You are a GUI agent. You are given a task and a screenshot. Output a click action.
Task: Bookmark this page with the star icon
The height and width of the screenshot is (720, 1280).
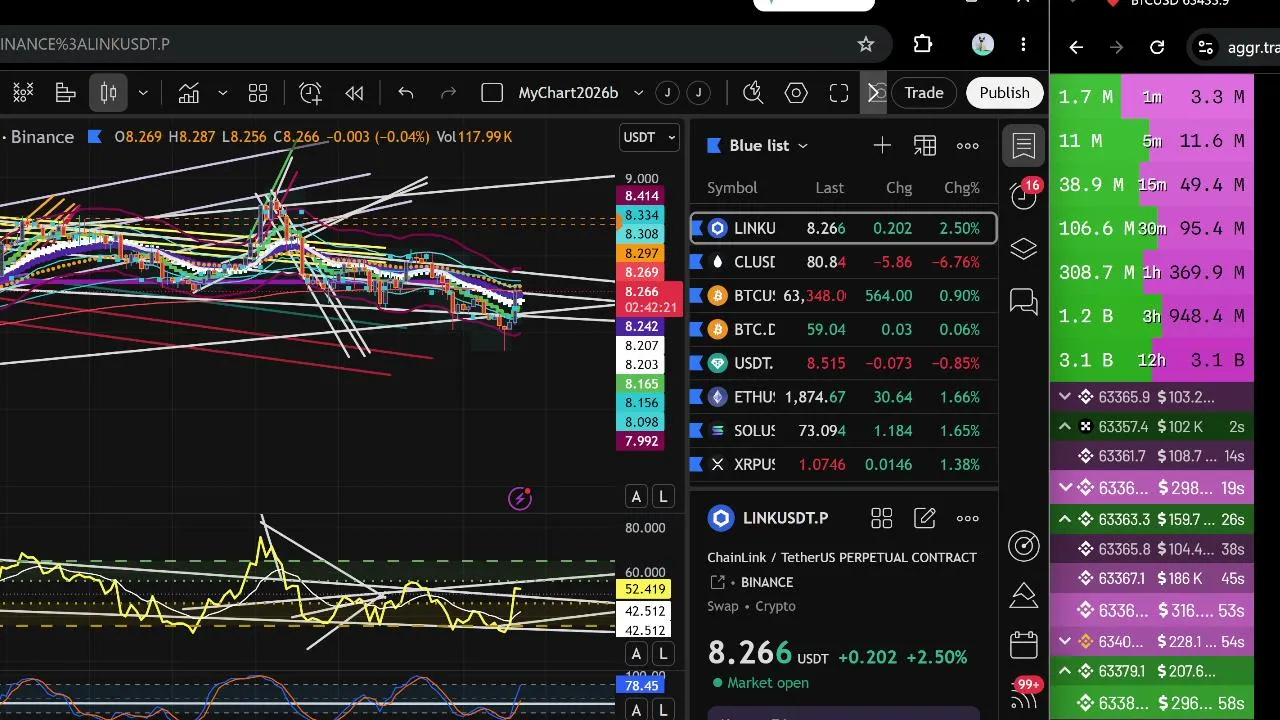pos(866,44)
